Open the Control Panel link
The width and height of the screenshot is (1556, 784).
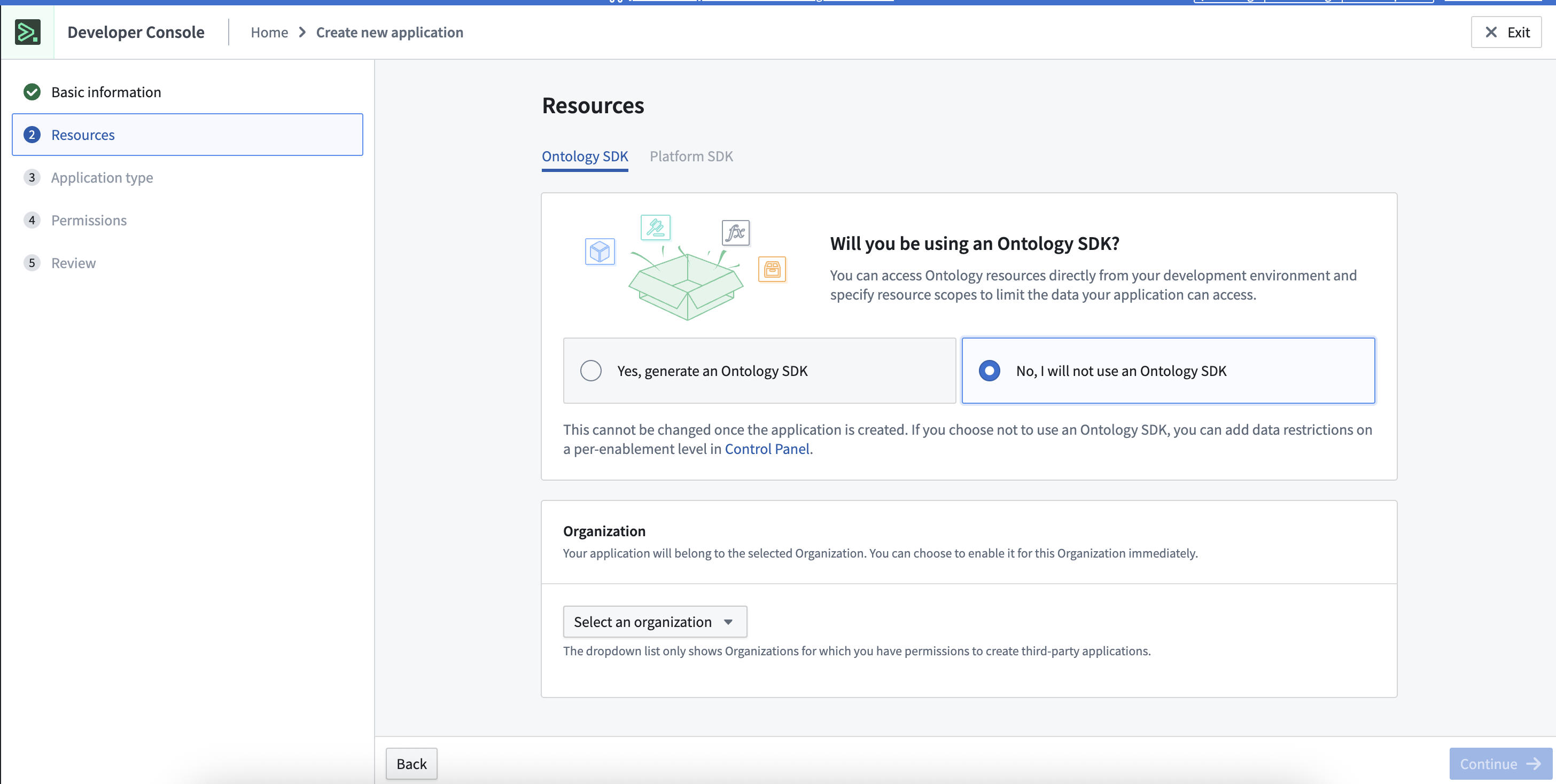(767, 449)
